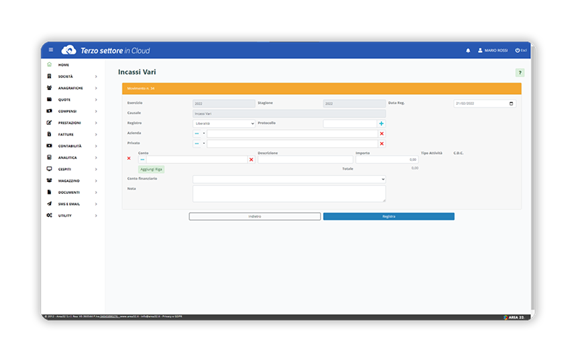Click the Aggiungi Riga button
The height and width of the screenshot is (362, 576).
pos(151,169)
